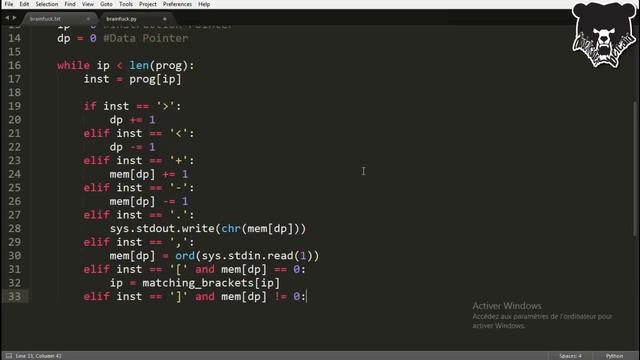Click line number 33 in gutter

[14, 296]
